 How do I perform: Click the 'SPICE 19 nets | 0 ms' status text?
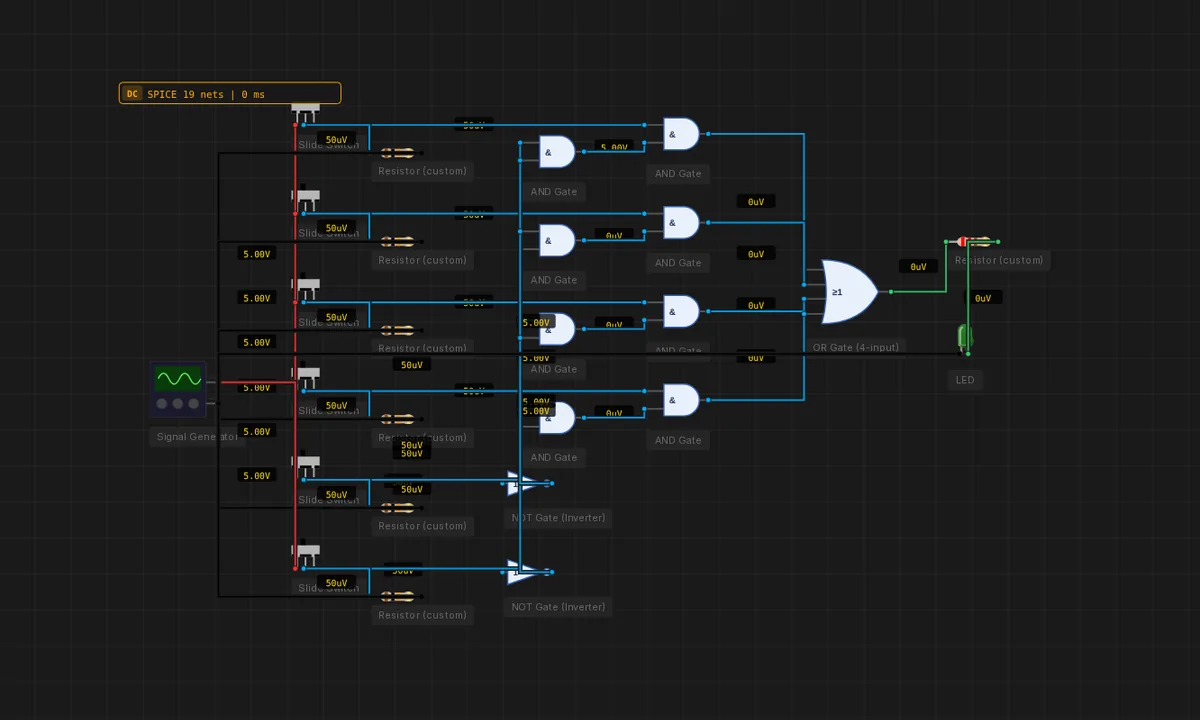tap(206, 94)
